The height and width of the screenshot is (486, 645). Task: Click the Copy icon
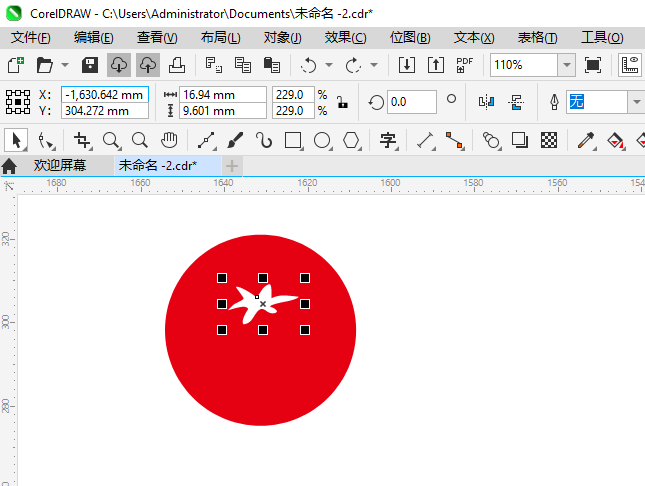click(x=243, y=65)
